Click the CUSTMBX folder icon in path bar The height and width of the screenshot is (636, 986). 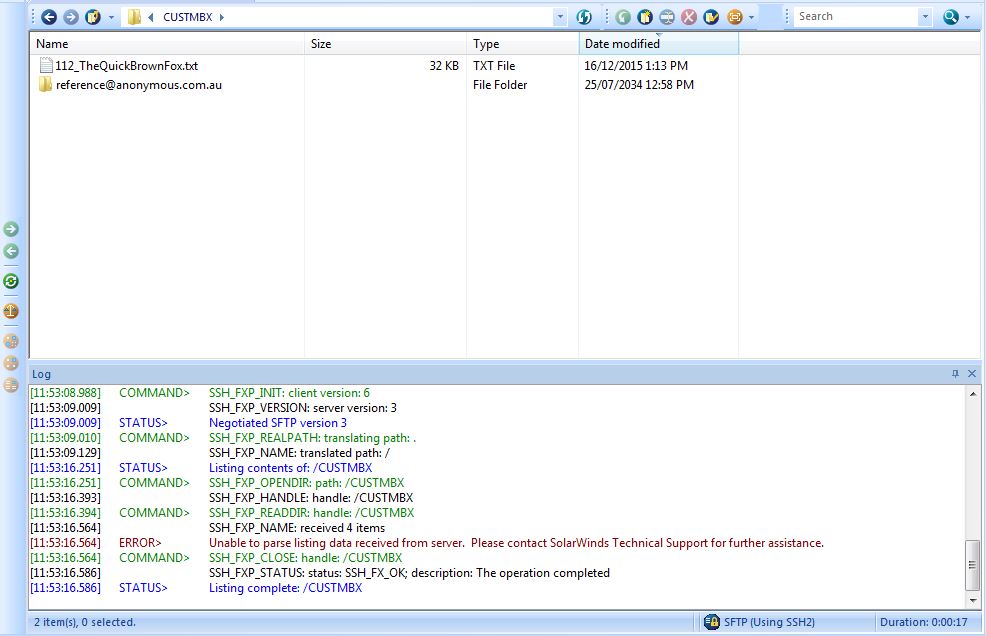point(134,17)
